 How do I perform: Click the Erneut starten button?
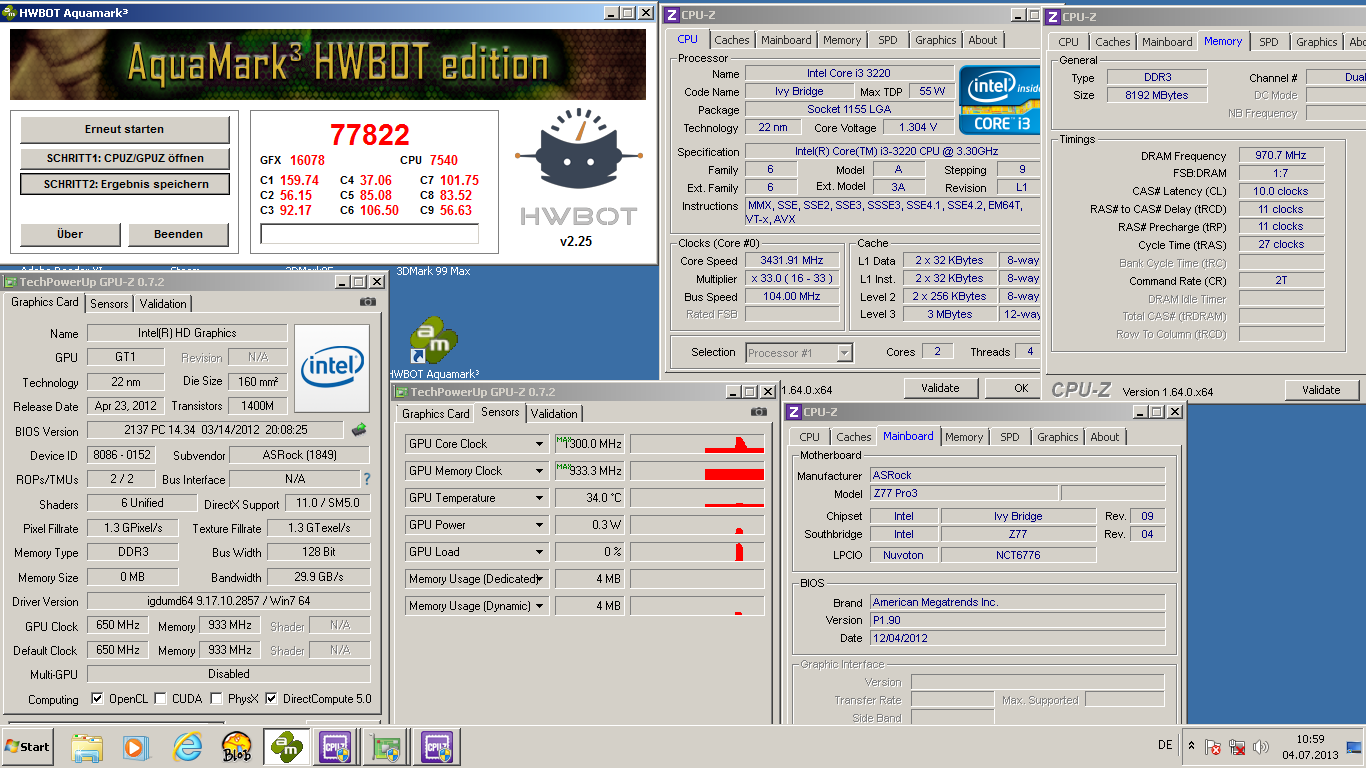(125, 129)
